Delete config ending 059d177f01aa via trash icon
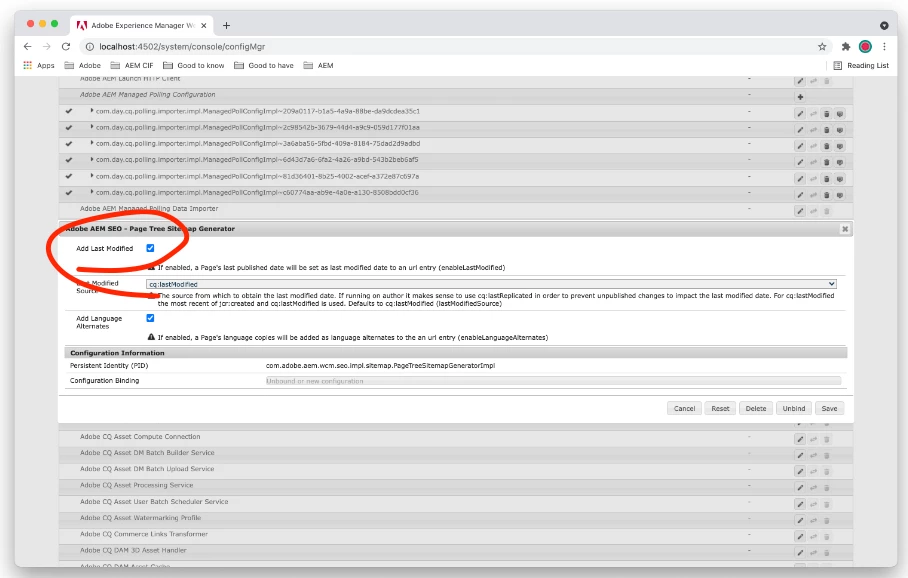 [x=827, y=130]
